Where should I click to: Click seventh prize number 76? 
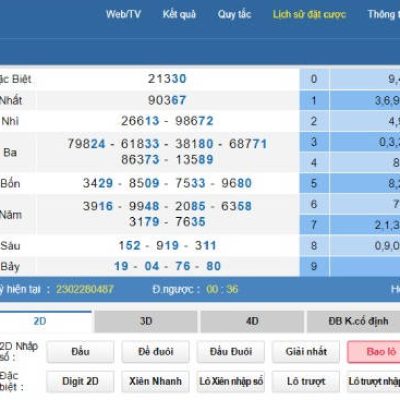[183, 266]
